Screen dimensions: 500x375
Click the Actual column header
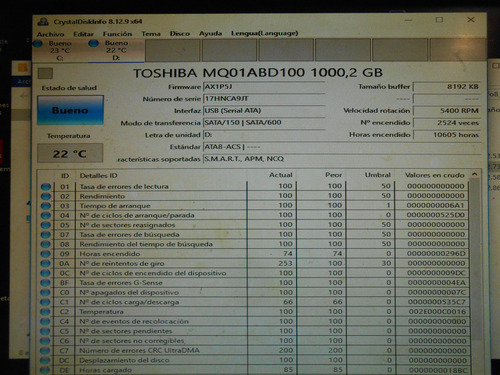point(281,175)
